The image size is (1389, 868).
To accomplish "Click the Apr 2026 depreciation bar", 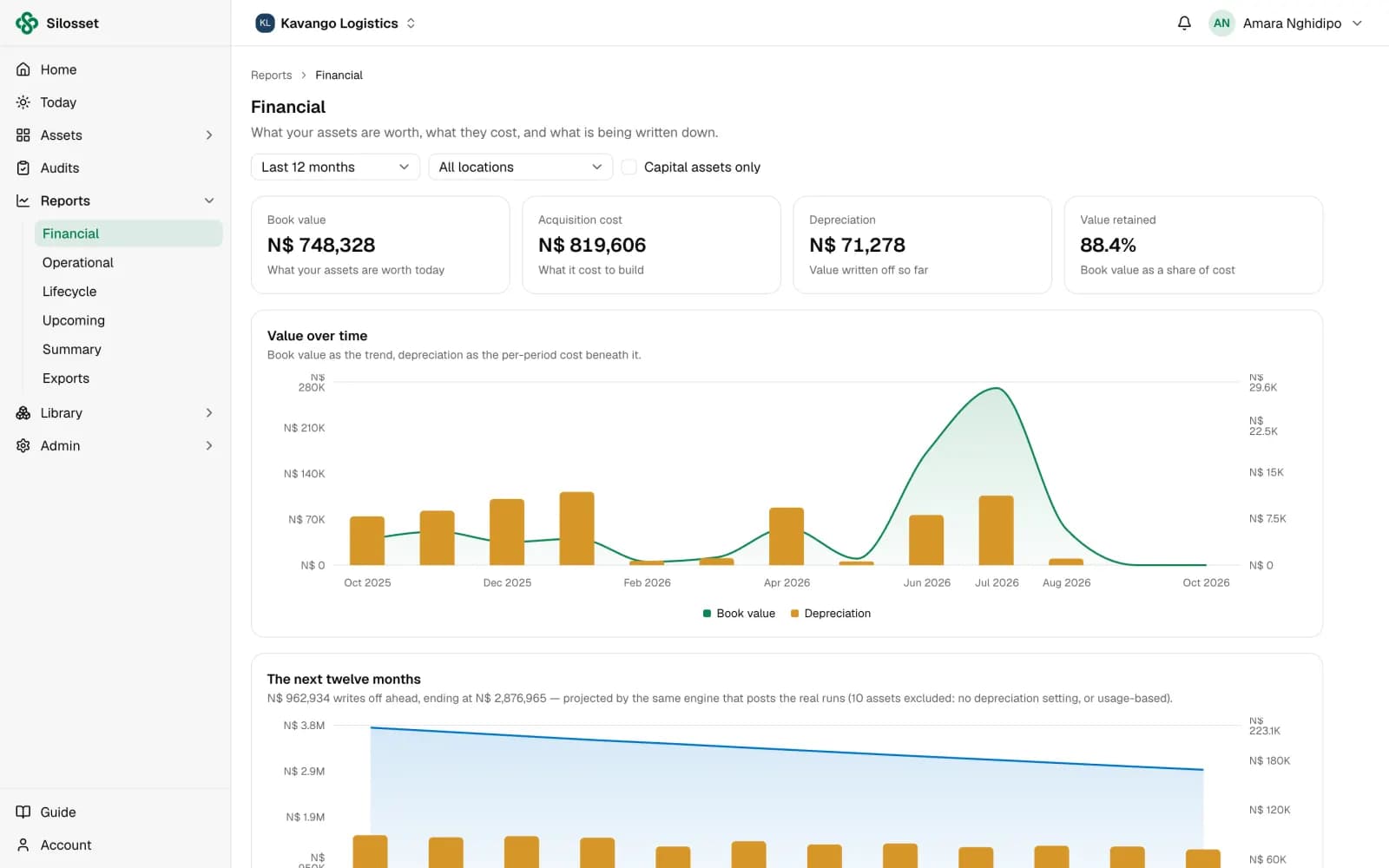I will (787, 536).
